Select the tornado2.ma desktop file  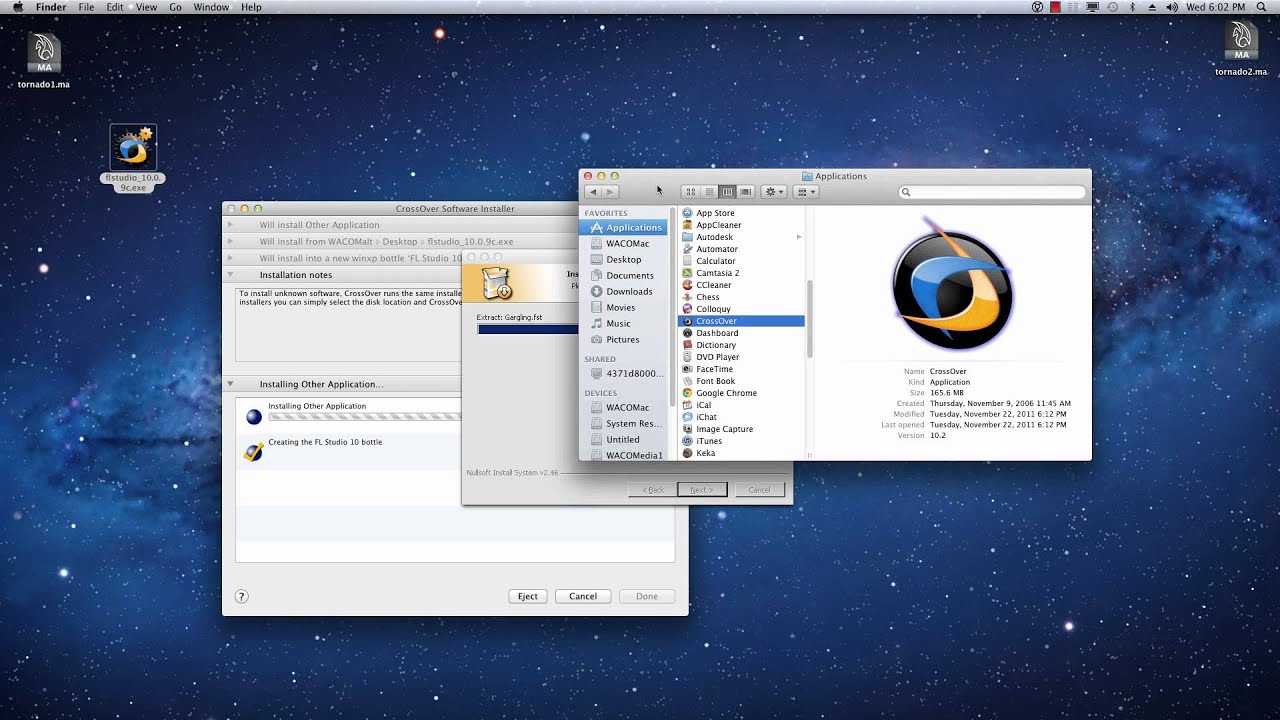pos(1241,50)
